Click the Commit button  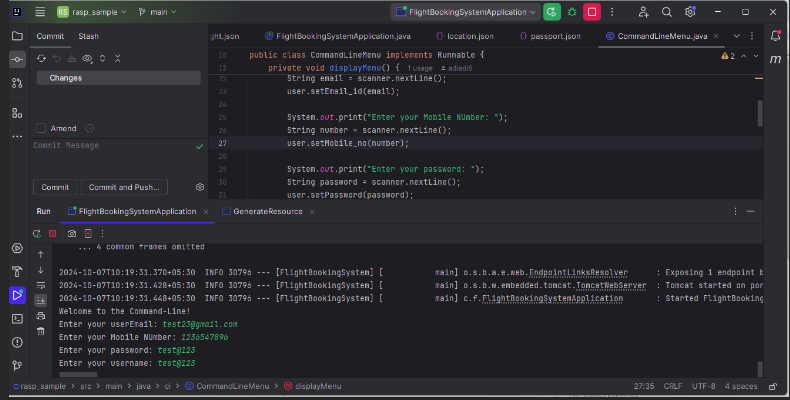(x=55, y=187)
